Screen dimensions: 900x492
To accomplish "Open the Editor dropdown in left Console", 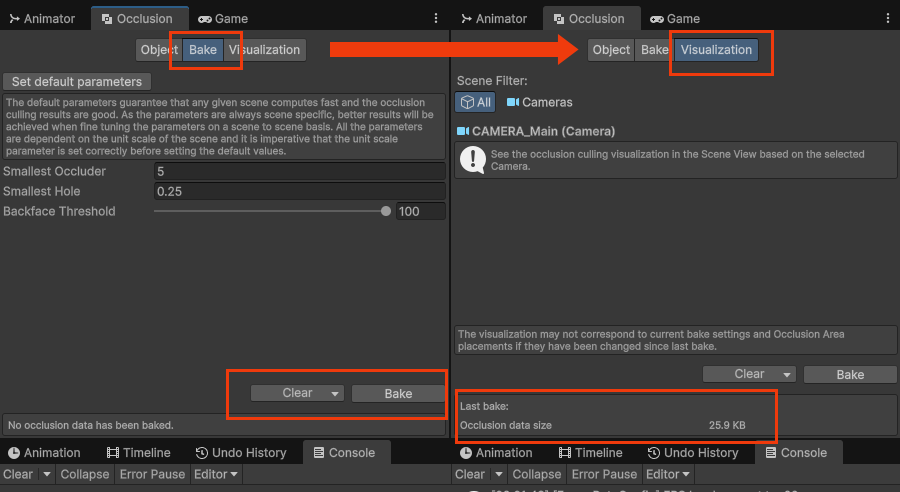I will click(215, 474).
